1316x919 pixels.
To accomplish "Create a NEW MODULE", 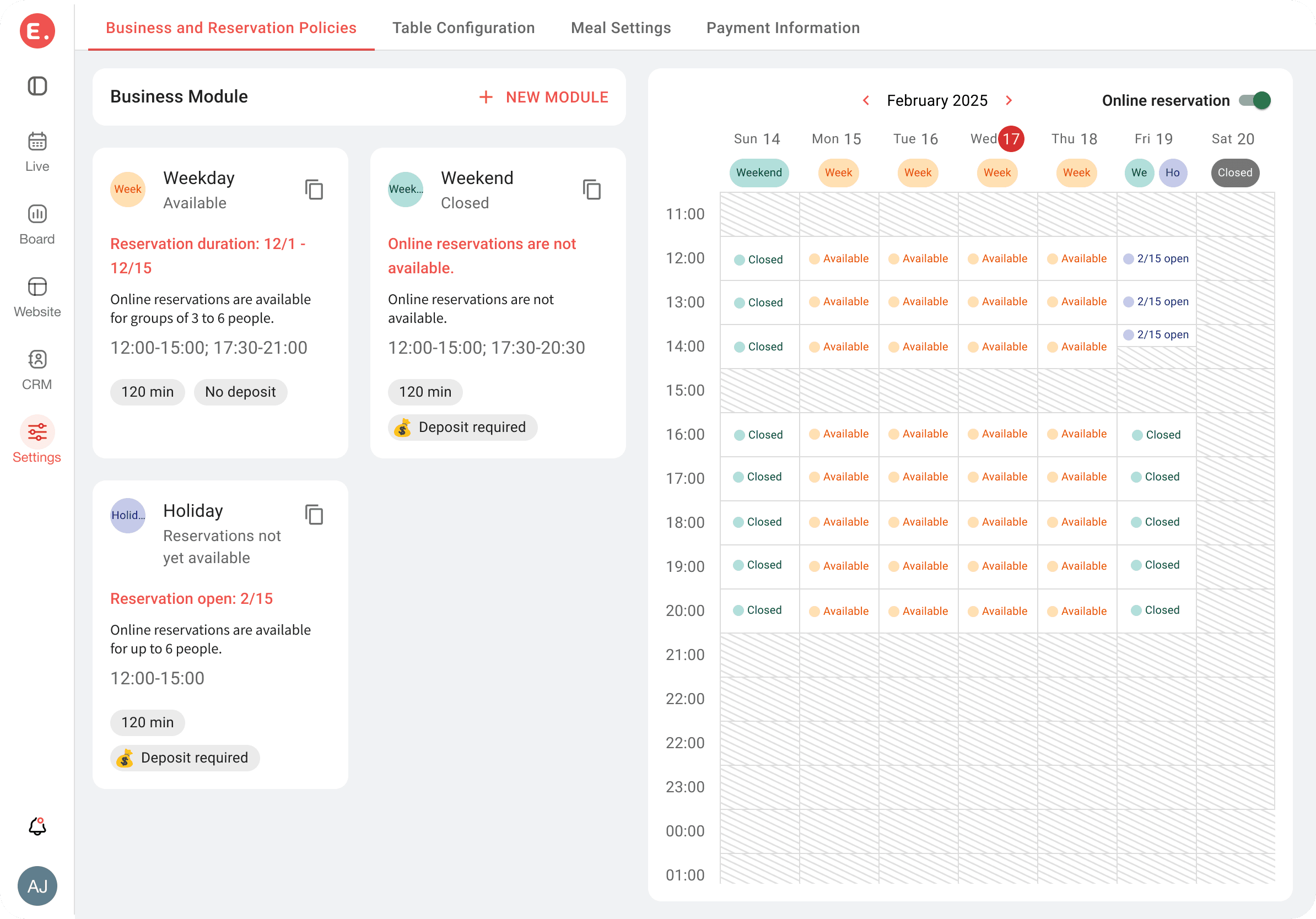I will [544, 97].
